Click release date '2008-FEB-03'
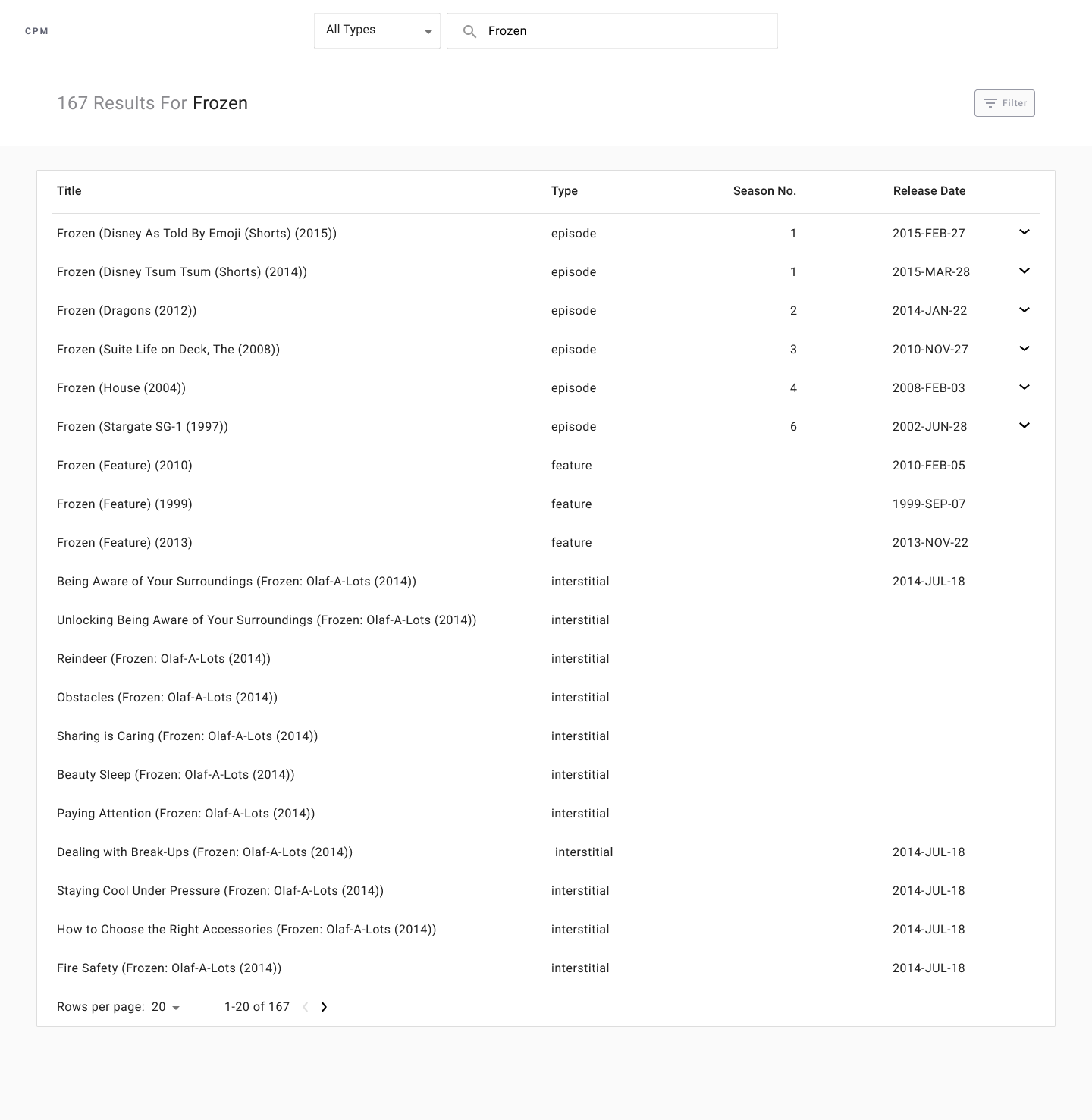The image size is (1092, 1120). (929, 388)
